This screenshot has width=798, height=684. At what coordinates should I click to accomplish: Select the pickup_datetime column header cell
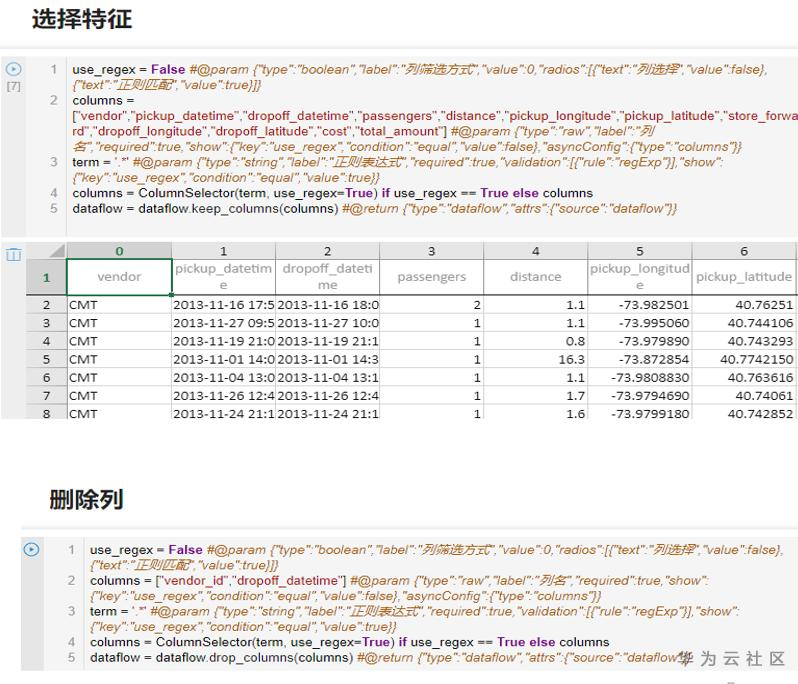(x=223, y=276)
